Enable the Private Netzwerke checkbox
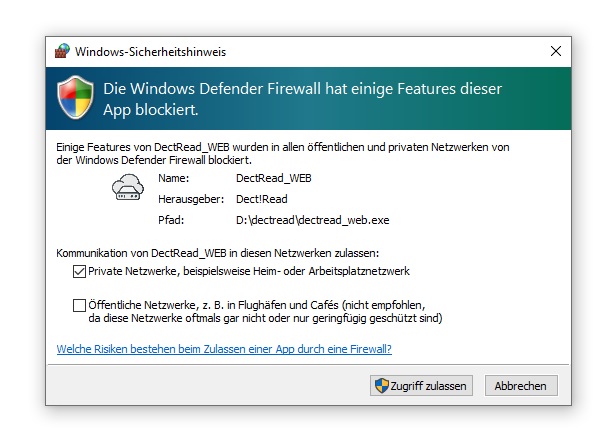Viewport: 616px width, 446px height. pos(79,271)
